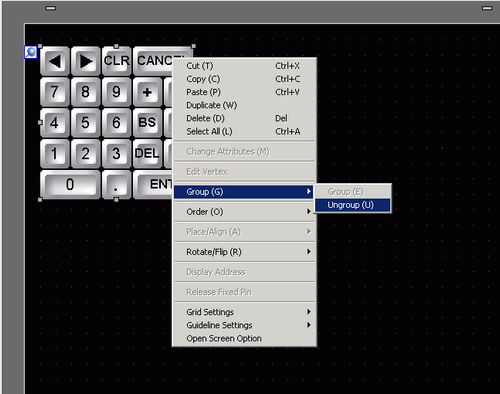Click keypad key 8

[86, 92]
